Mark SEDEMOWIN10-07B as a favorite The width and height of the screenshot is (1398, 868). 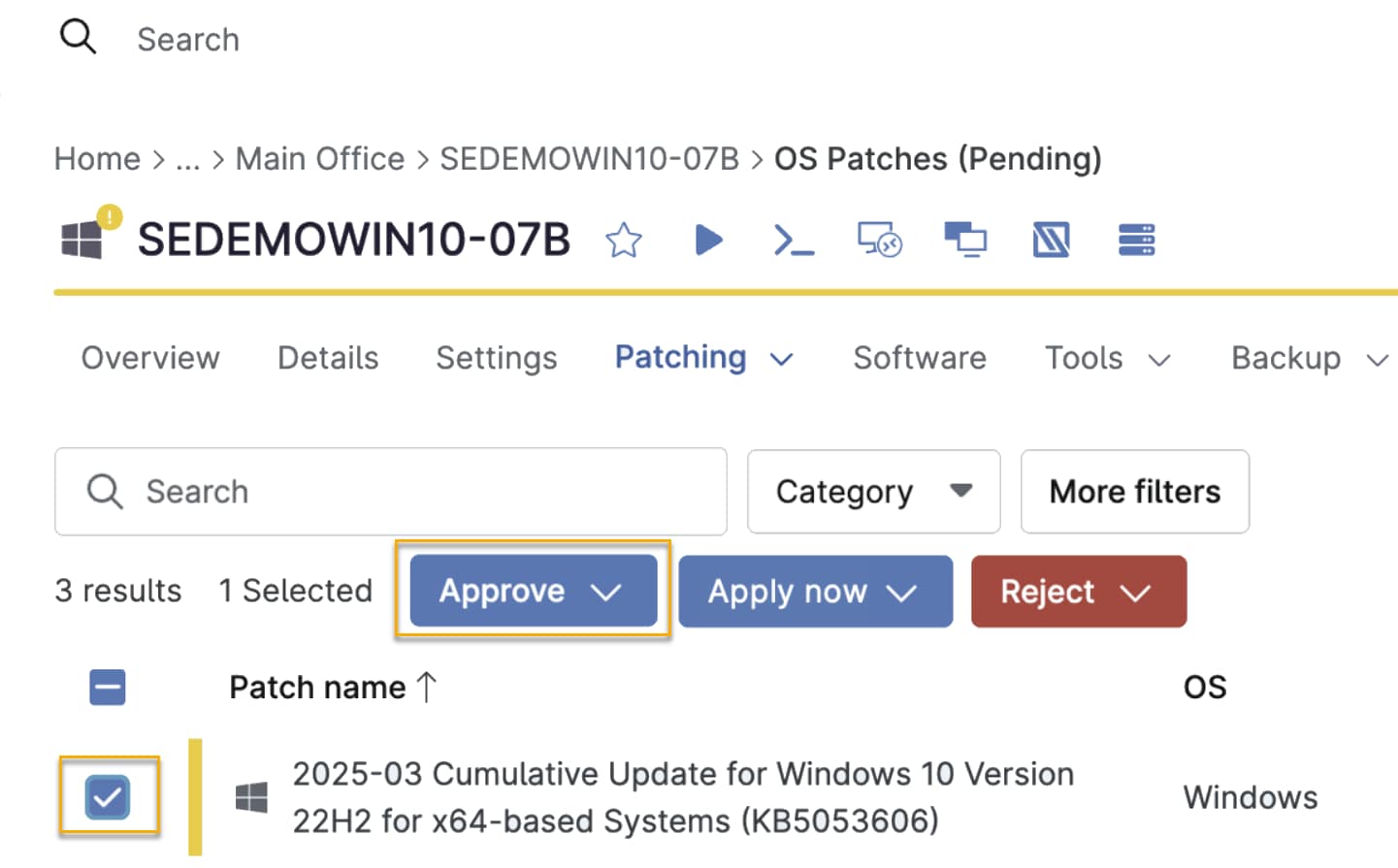click(624, 240)
